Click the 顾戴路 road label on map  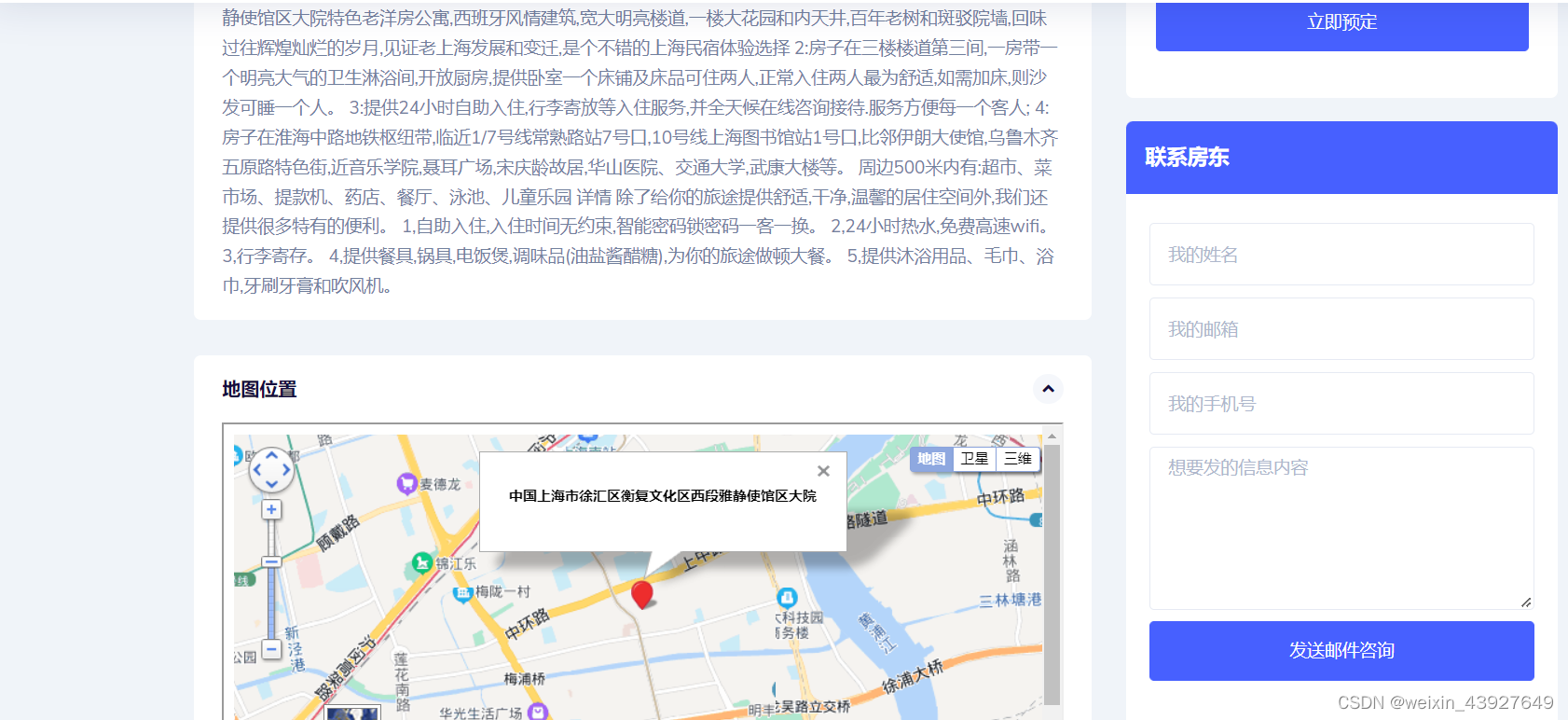pyautogui.click(x=337, y=533)
